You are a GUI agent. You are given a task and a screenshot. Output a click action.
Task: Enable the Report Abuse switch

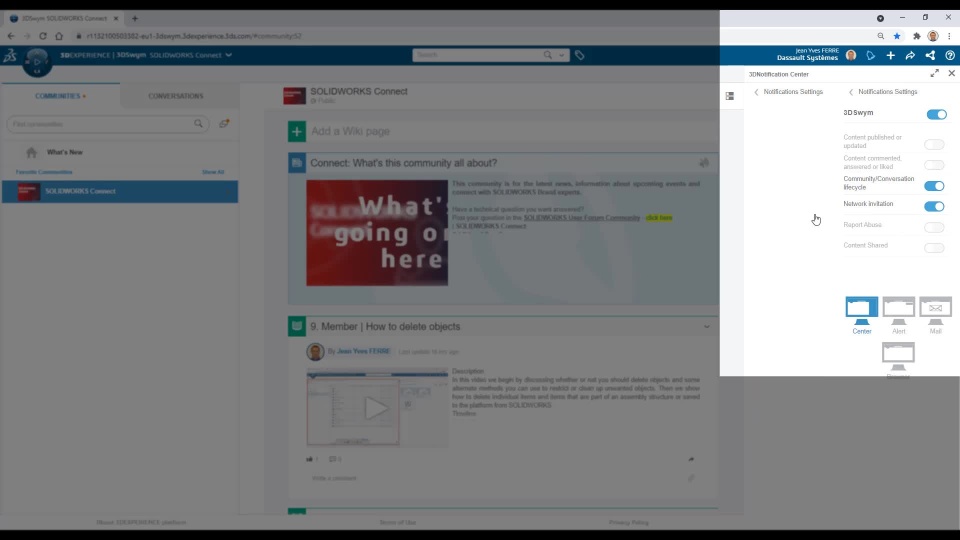(x=934, y=227)
